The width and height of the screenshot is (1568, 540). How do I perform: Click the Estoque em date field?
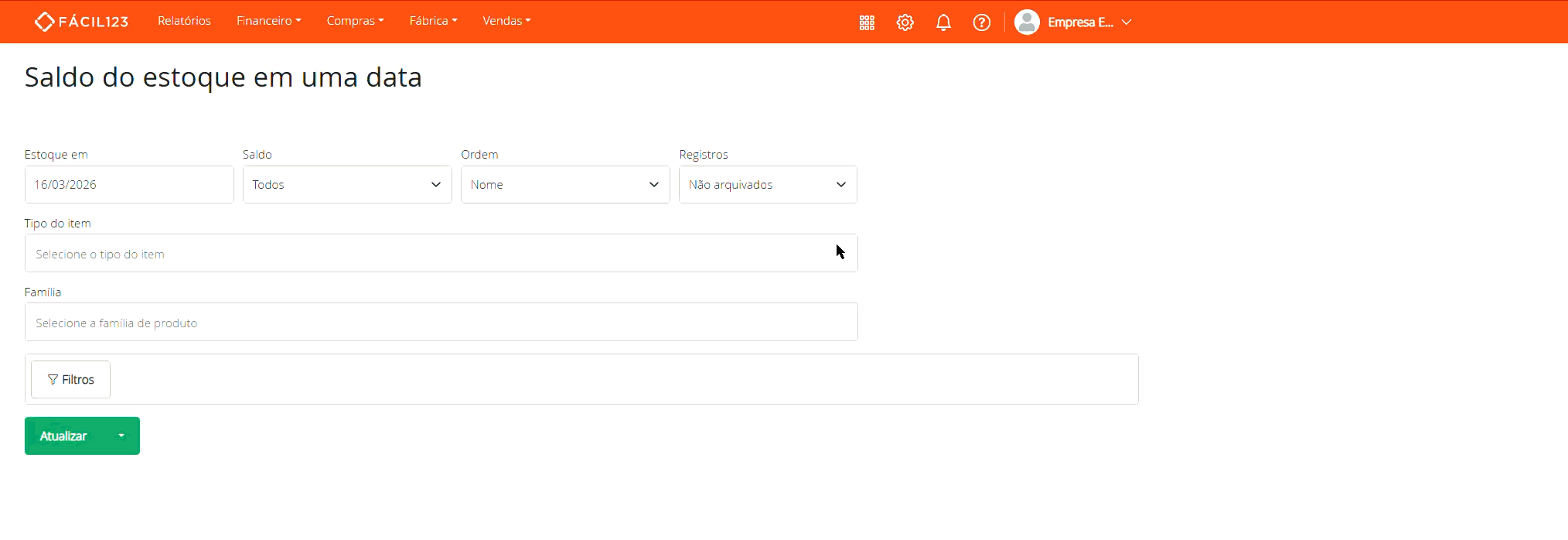click(x=129, y=185)
